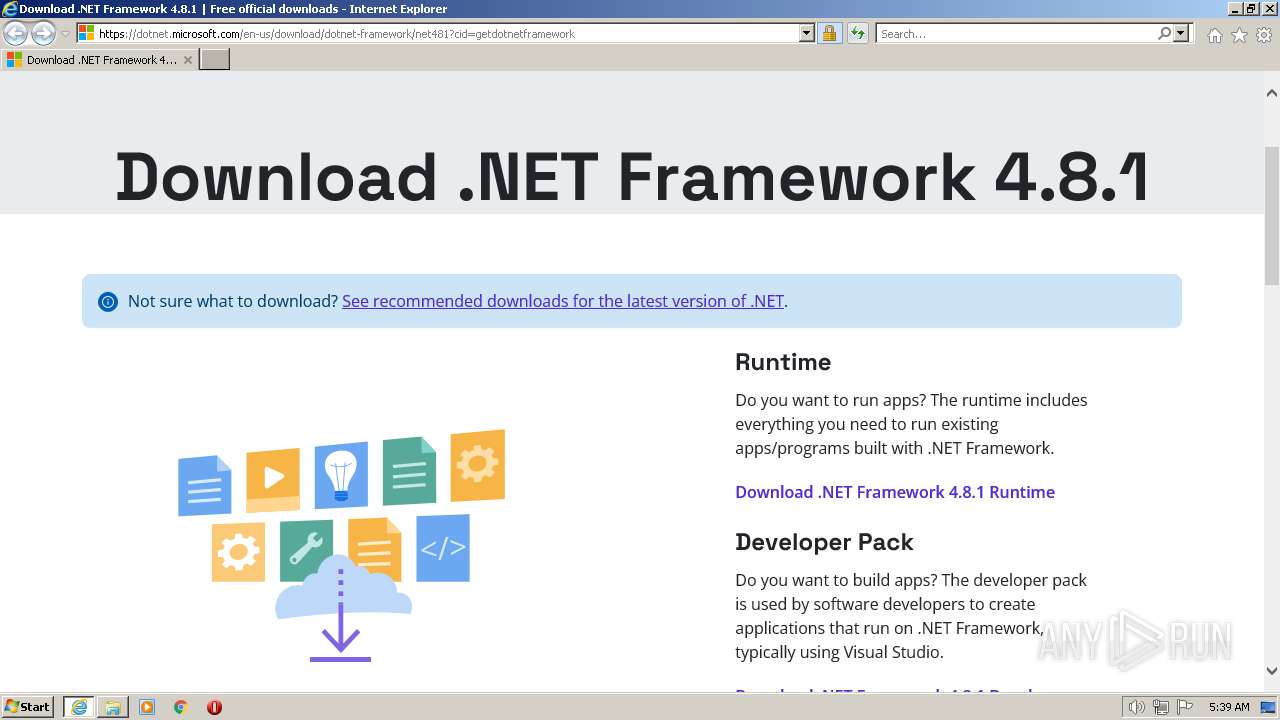The width and height of the screenshot is (1280, 720).
Task: Open the Windows Start menu
Action: pos(28,707)
